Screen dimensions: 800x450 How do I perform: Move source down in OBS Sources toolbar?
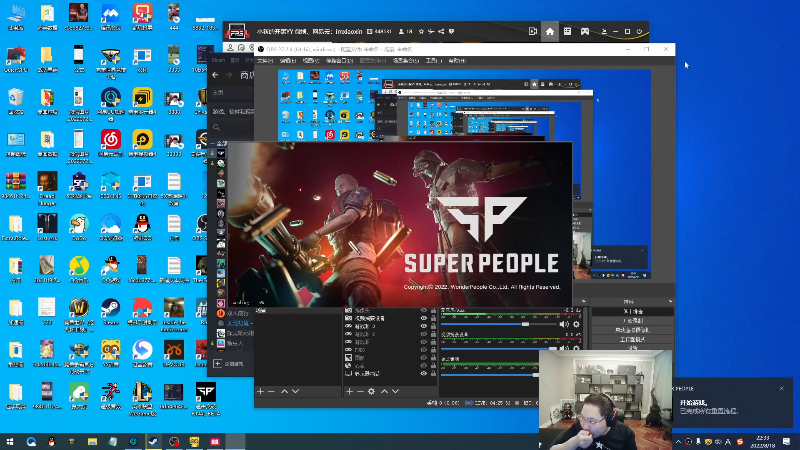tap(395, 391)
